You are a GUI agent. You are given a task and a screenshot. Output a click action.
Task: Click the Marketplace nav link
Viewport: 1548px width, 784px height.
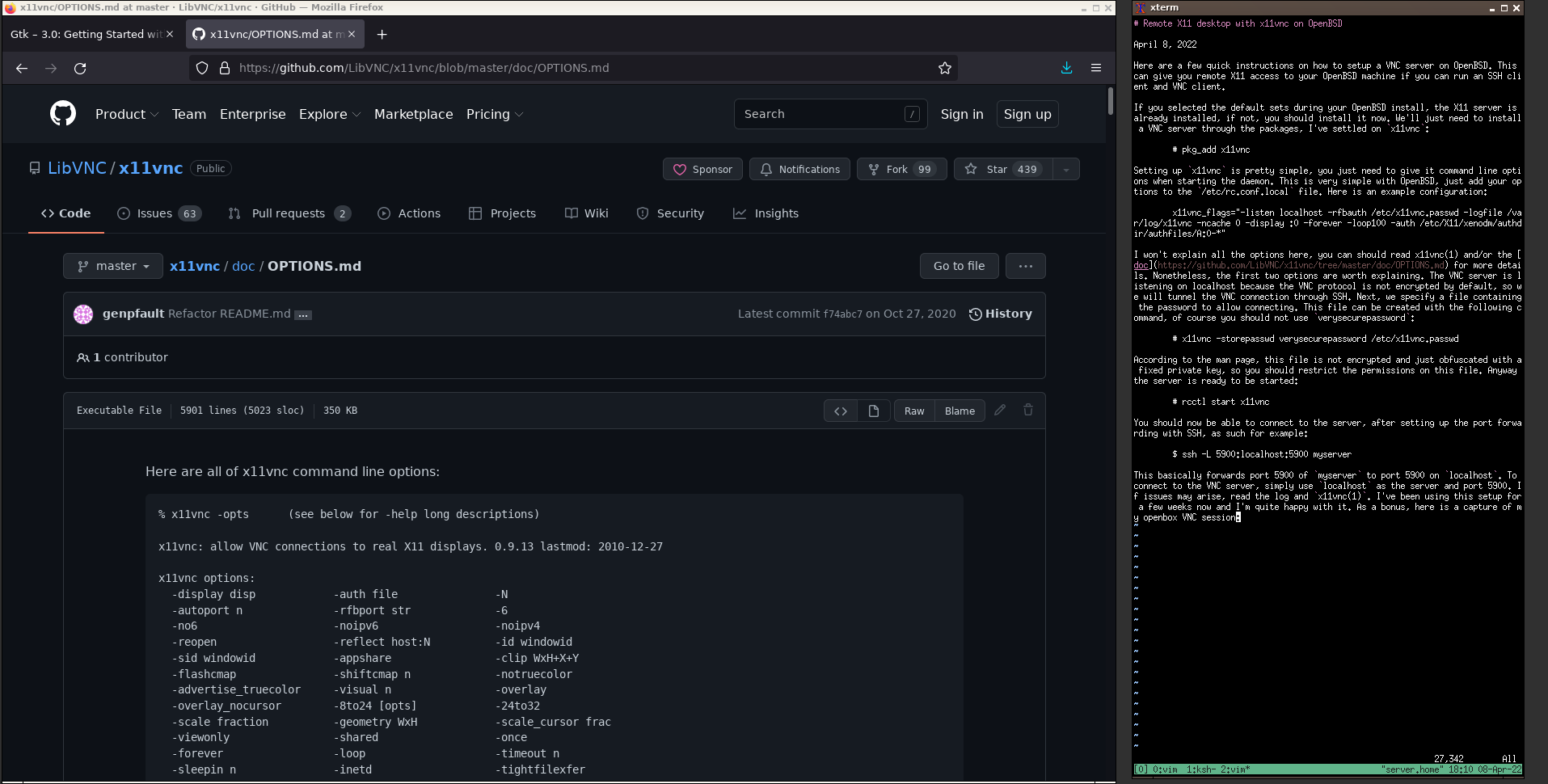(x=414, y=114)
